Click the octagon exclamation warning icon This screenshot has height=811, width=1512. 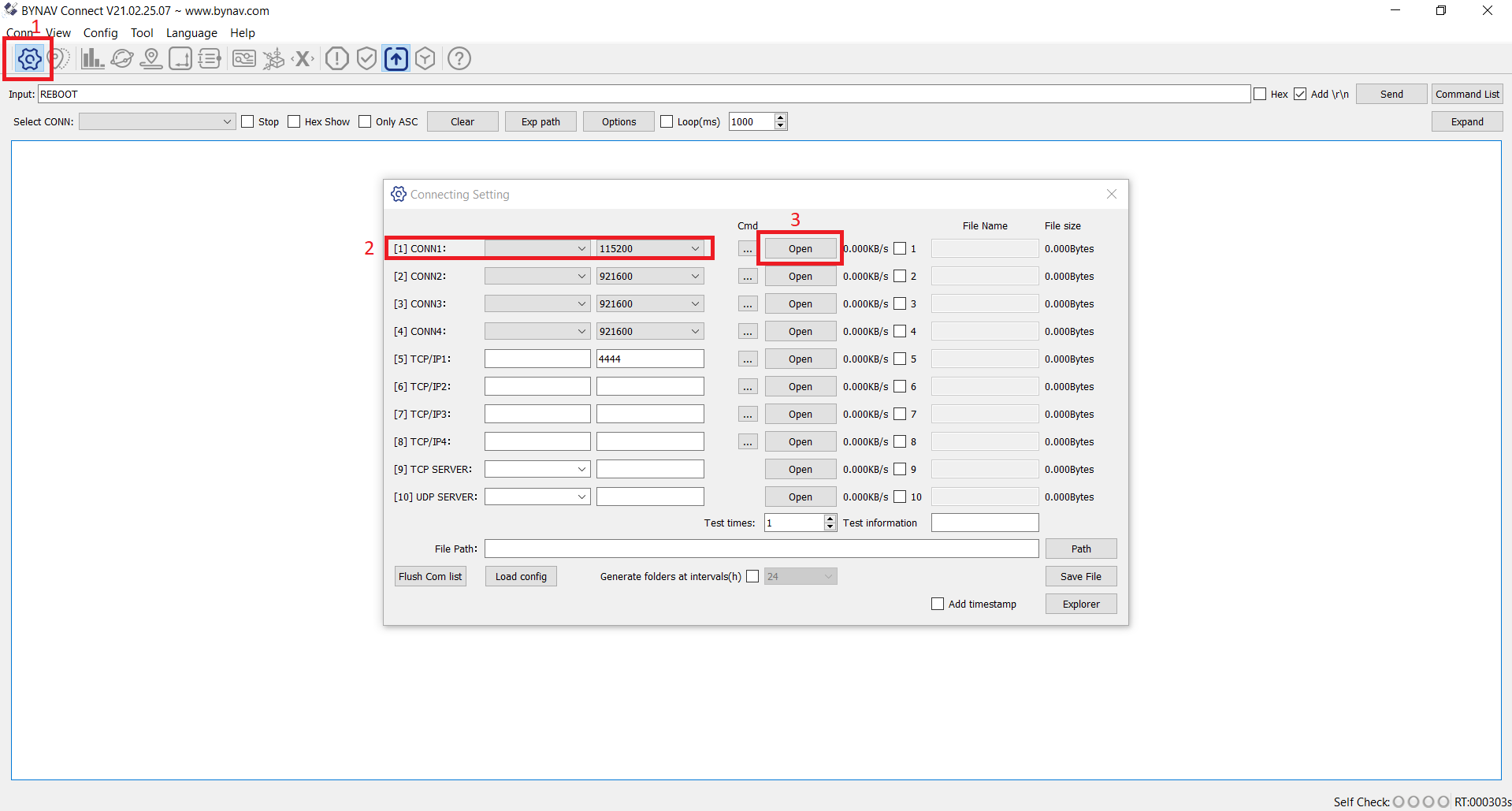coord(337,59)
